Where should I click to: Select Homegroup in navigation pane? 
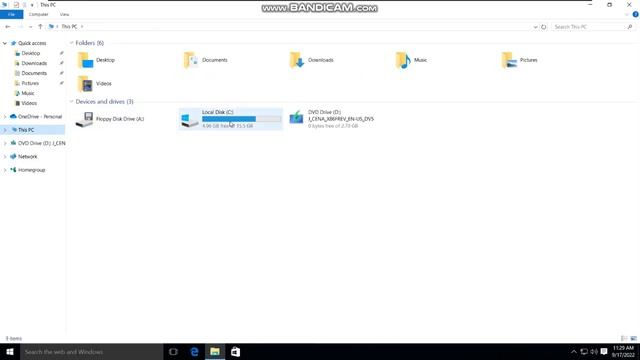[x=31, y=170]
